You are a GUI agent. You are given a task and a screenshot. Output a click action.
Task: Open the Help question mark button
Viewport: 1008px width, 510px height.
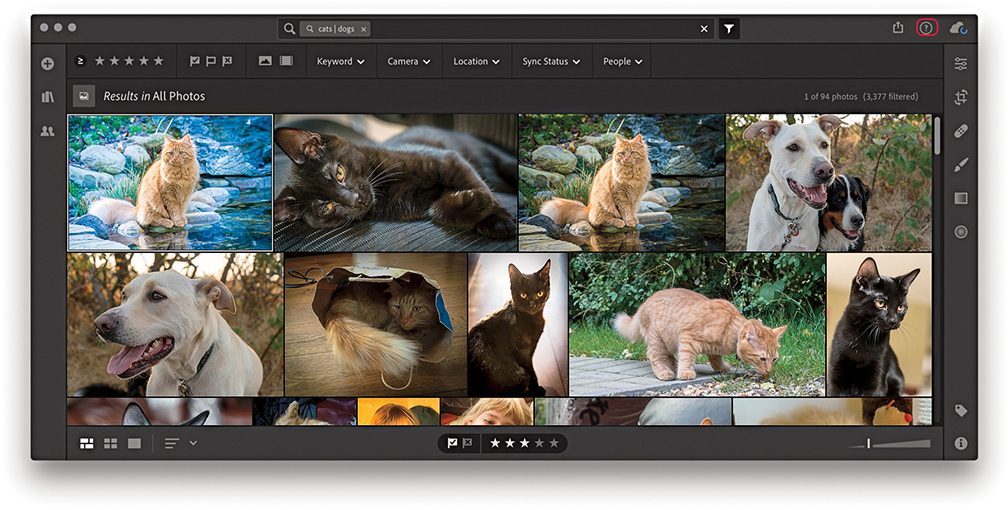[x=926, y=28]
